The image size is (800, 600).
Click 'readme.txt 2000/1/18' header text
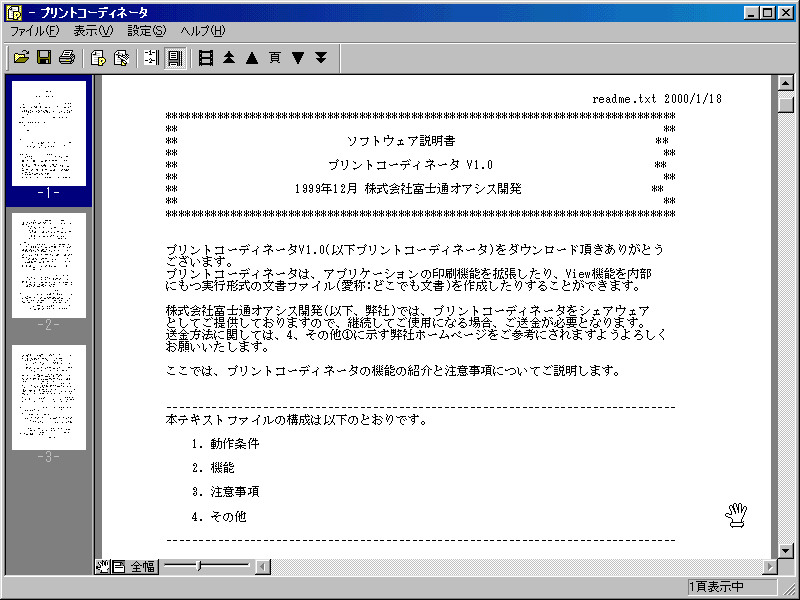[x=657, y=99]
